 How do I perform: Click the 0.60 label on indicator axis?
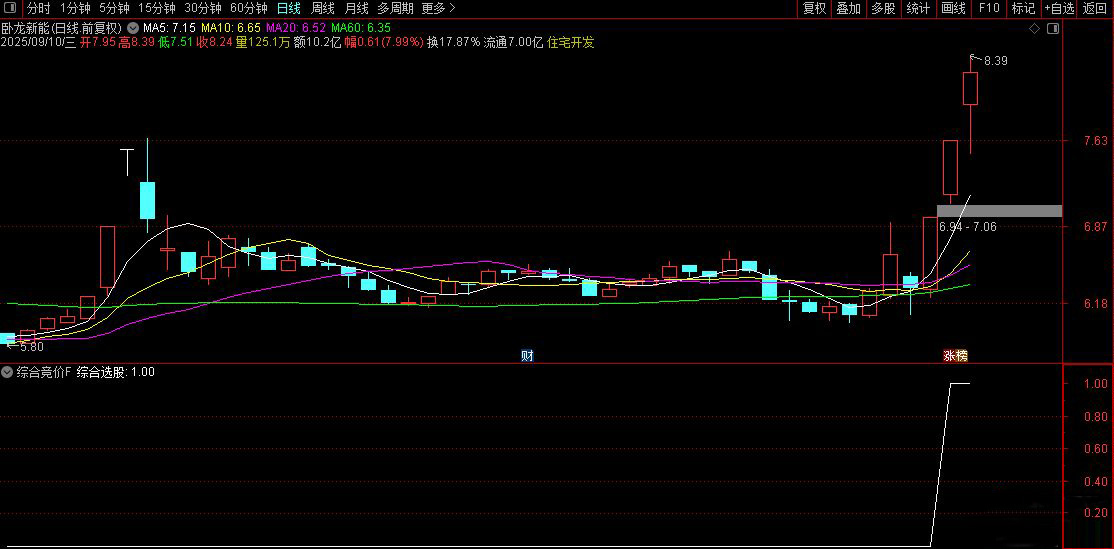(1097, 448)
